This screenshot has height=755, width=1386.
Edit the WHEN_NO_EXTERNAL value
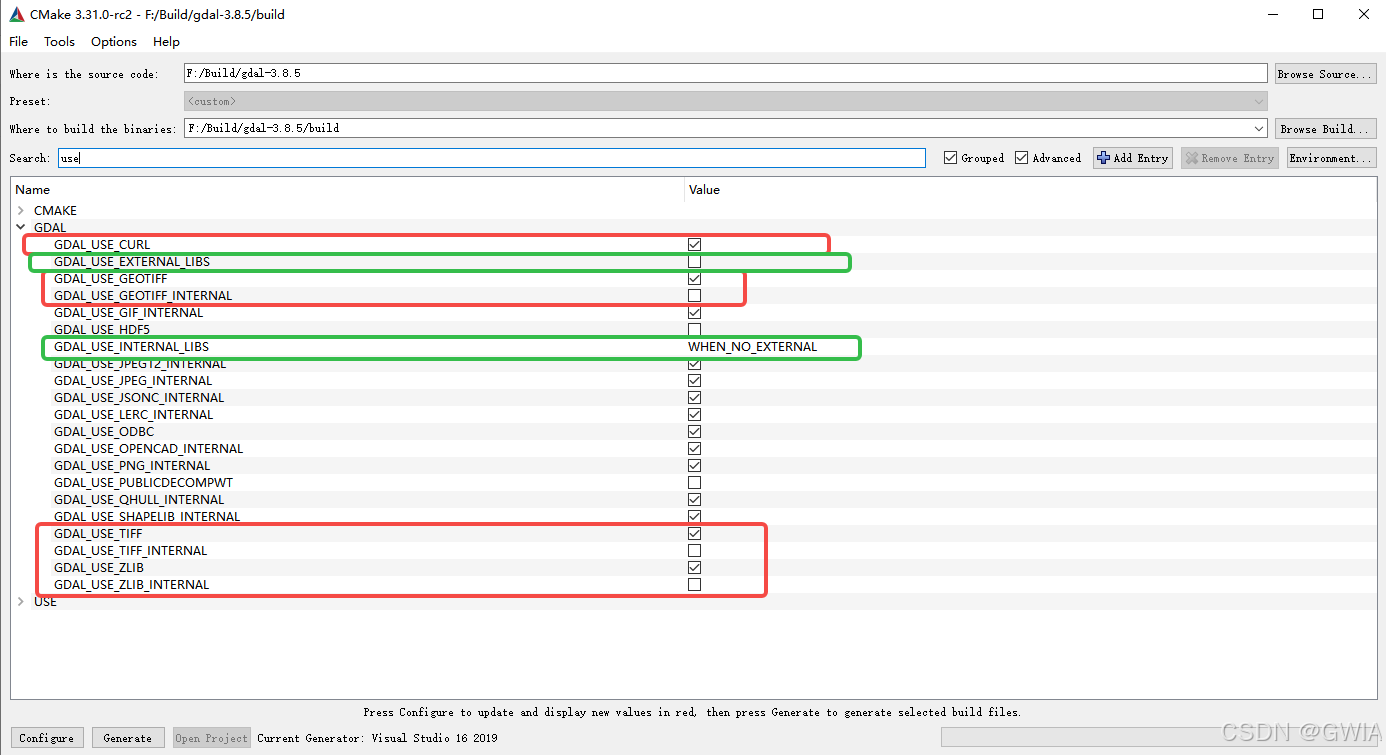pos(752,347)
